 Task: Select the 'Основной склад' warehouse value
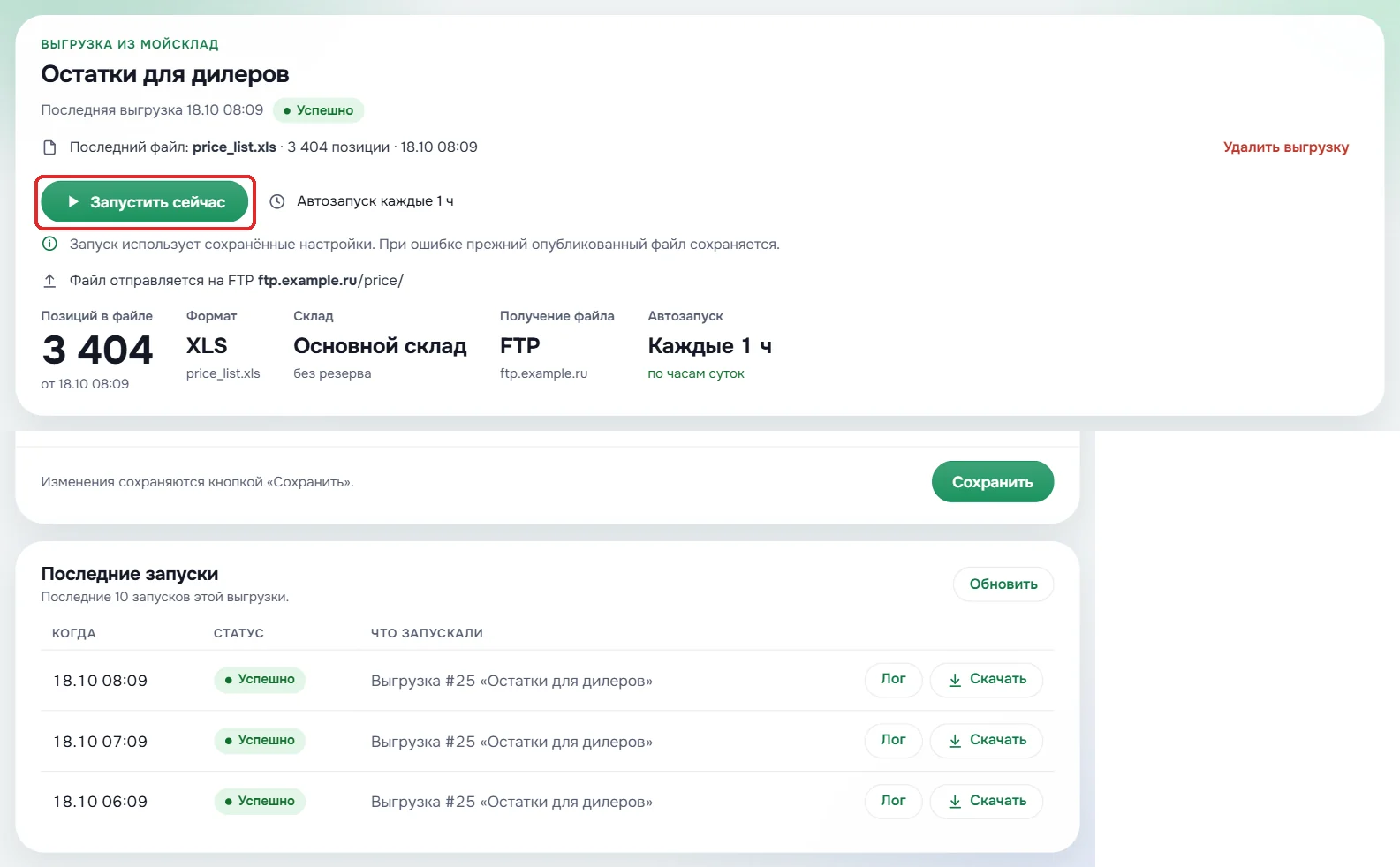(x=380, y=346)
